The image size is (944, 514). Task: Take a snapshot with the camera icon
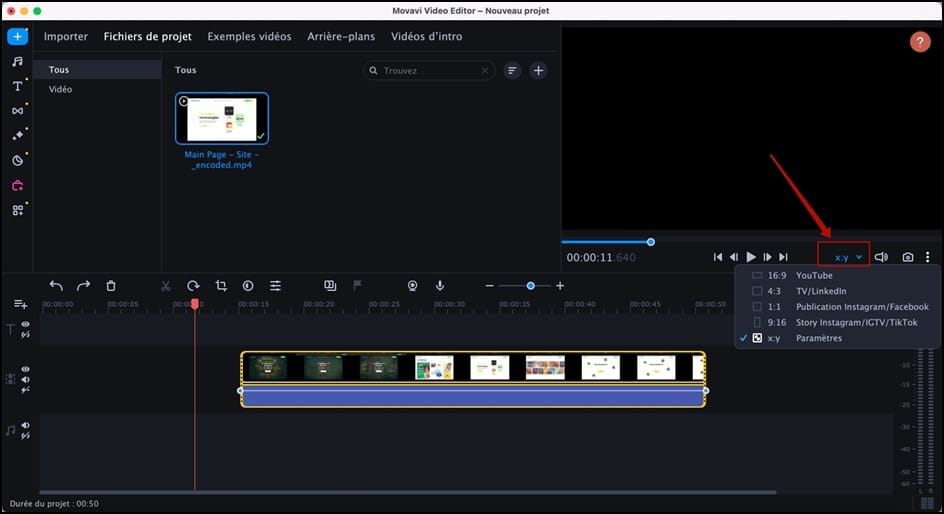[x=907, y=257]
